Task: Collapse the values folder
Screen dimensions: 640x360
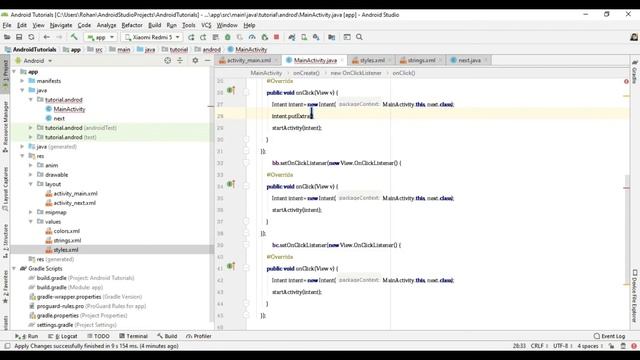Action: tap(31, 222)
